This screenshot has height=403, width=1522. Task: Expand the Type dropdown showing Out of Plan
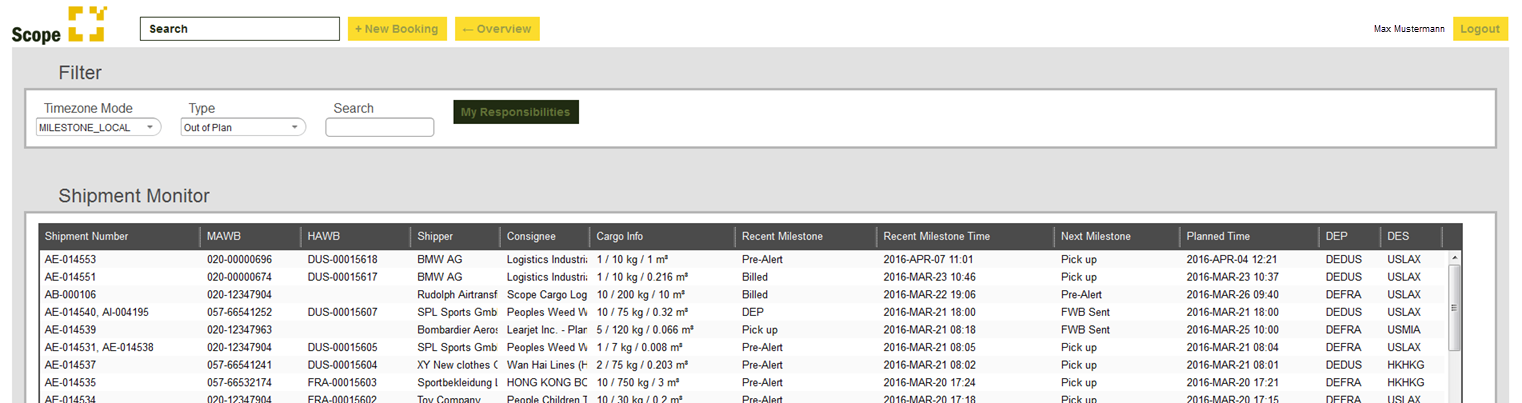[x=243, y=127]
